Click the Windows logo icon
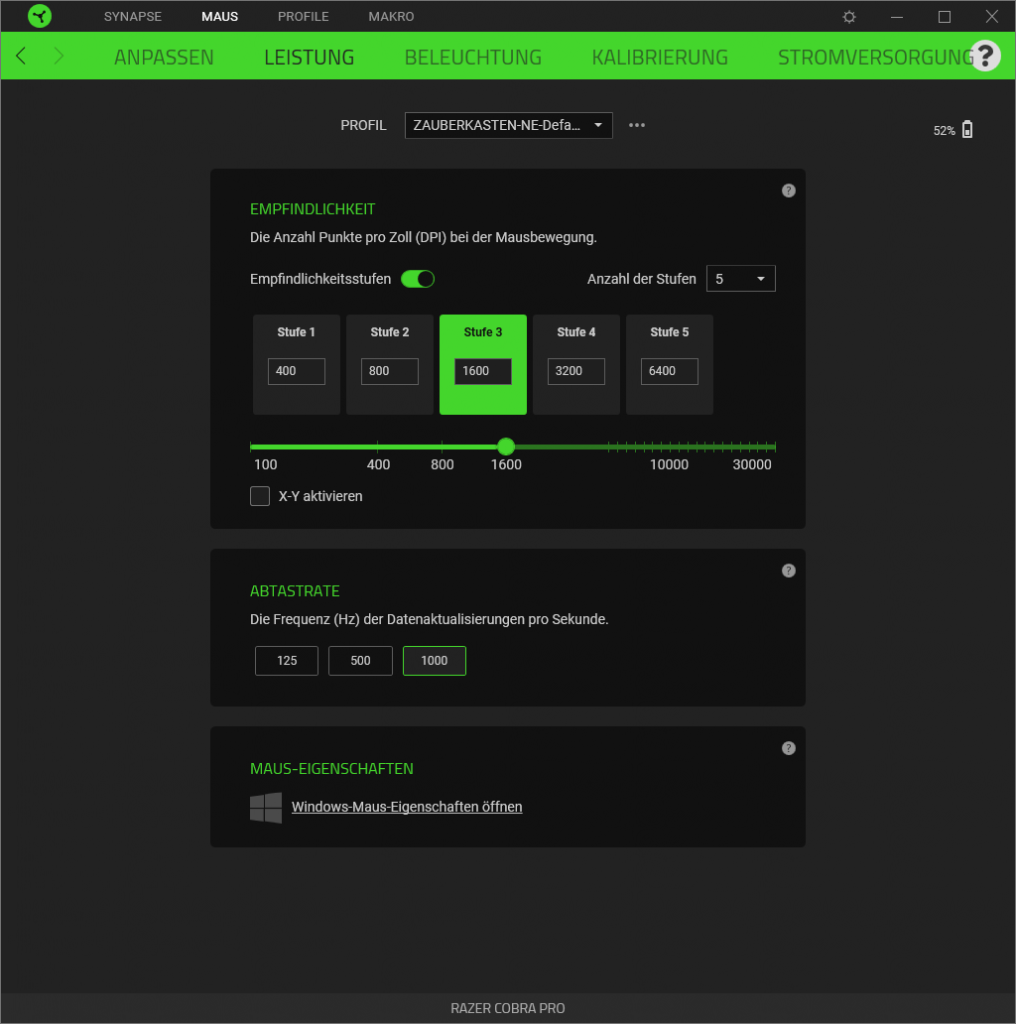The width and height of the screenshot is (1016, 1024). [266, 808]
